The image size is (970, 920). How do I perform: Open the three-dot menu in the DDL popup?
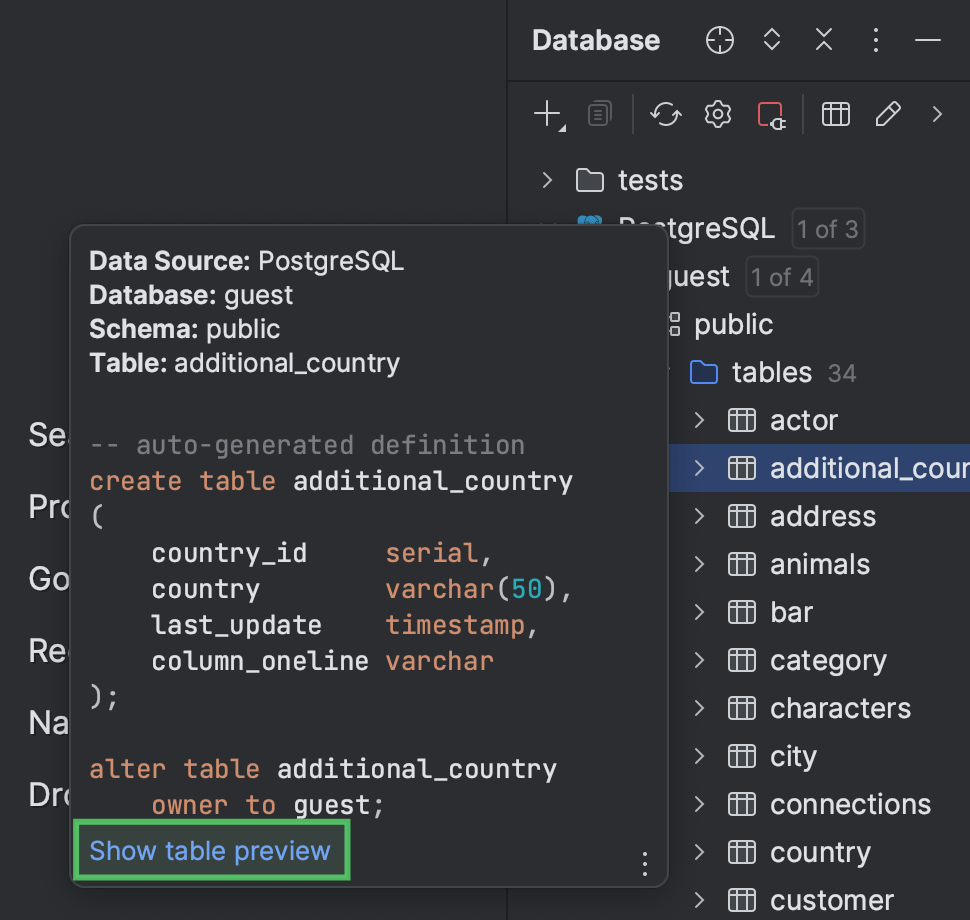tap(644, 864)
